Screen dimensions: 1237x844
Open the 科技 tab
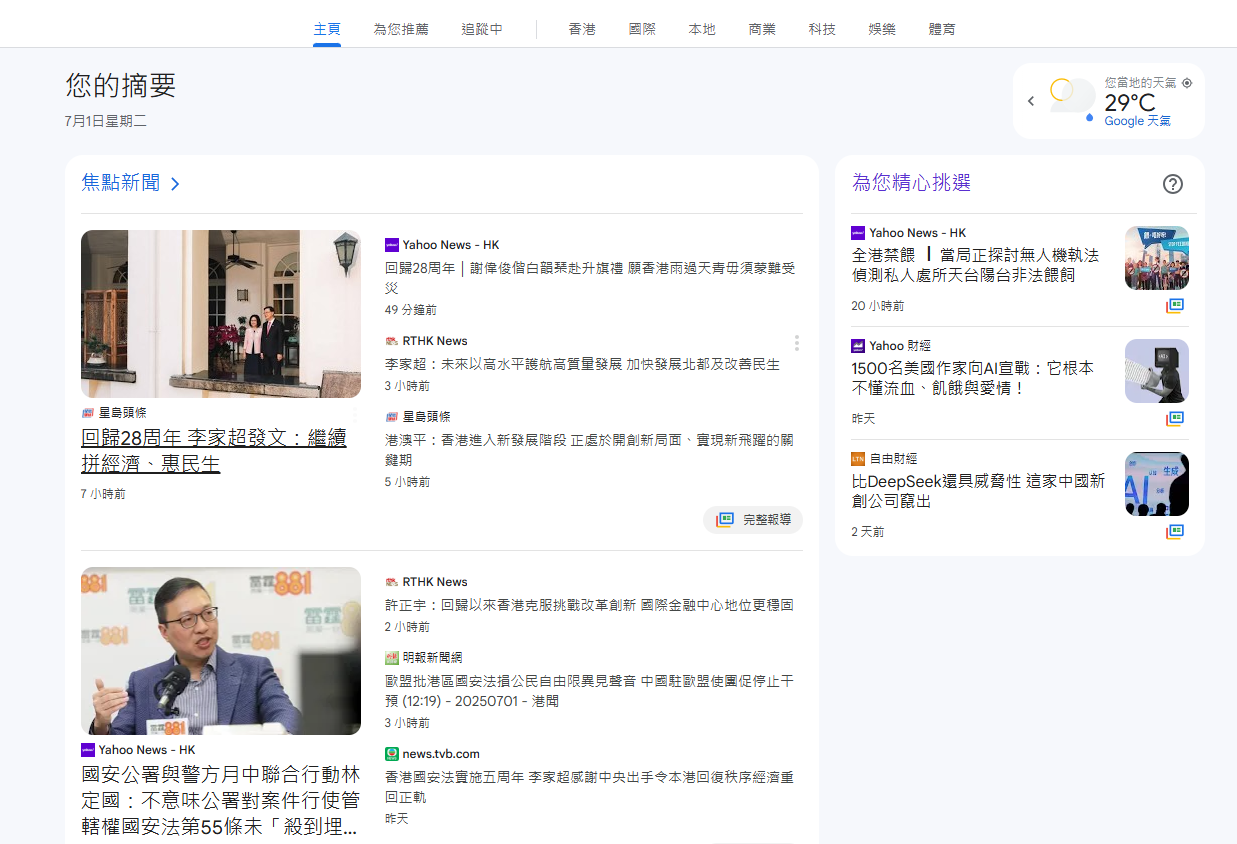[x=822, y=29]
